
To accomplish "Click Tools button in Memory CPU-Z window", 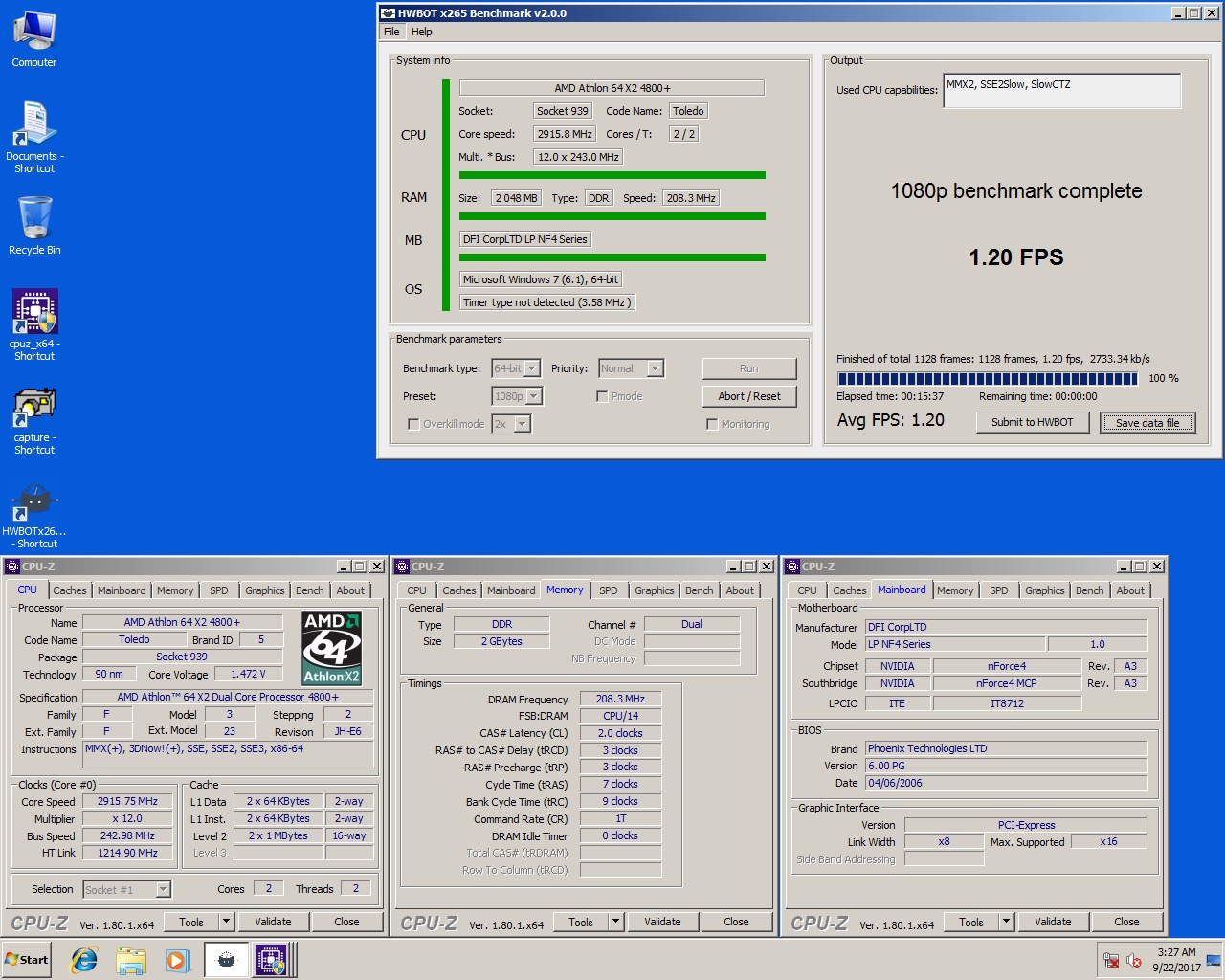I will [x=581, y=922].
